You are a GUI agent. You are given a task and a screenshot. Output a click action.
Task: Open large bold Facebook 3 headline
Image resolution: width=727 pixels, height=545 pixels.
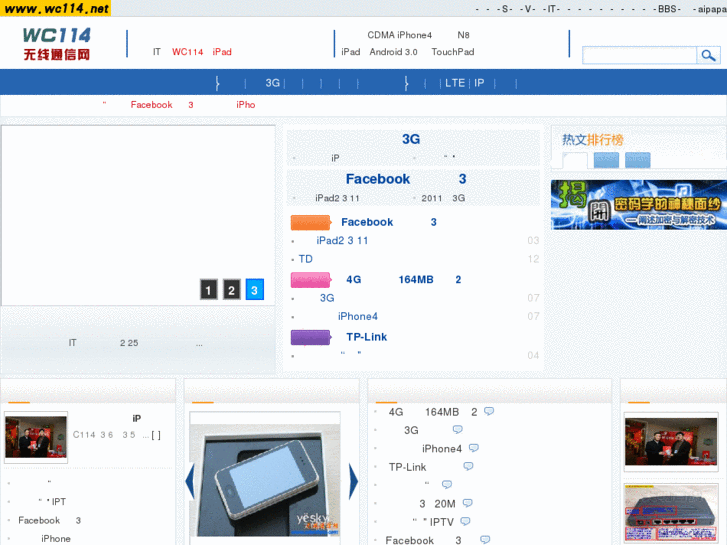[406, 179]
